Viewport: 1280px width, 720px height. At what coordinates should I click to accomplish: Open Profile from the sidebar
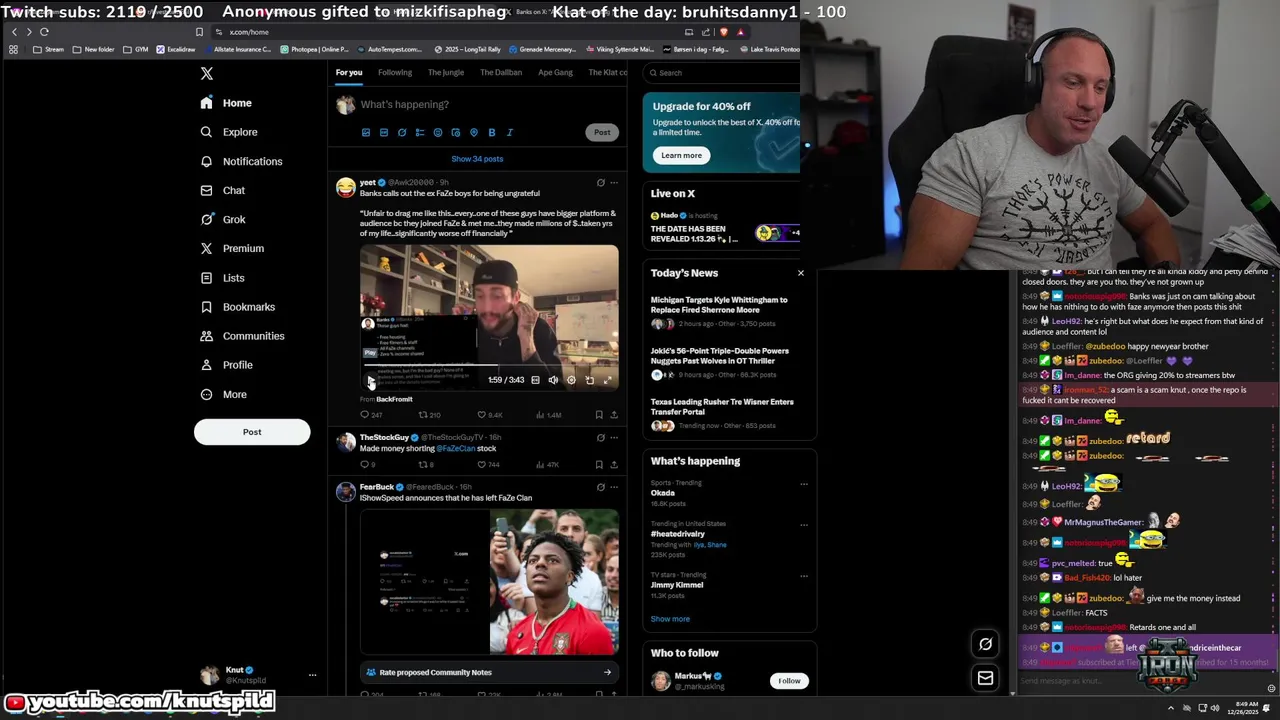click(226, 365)
